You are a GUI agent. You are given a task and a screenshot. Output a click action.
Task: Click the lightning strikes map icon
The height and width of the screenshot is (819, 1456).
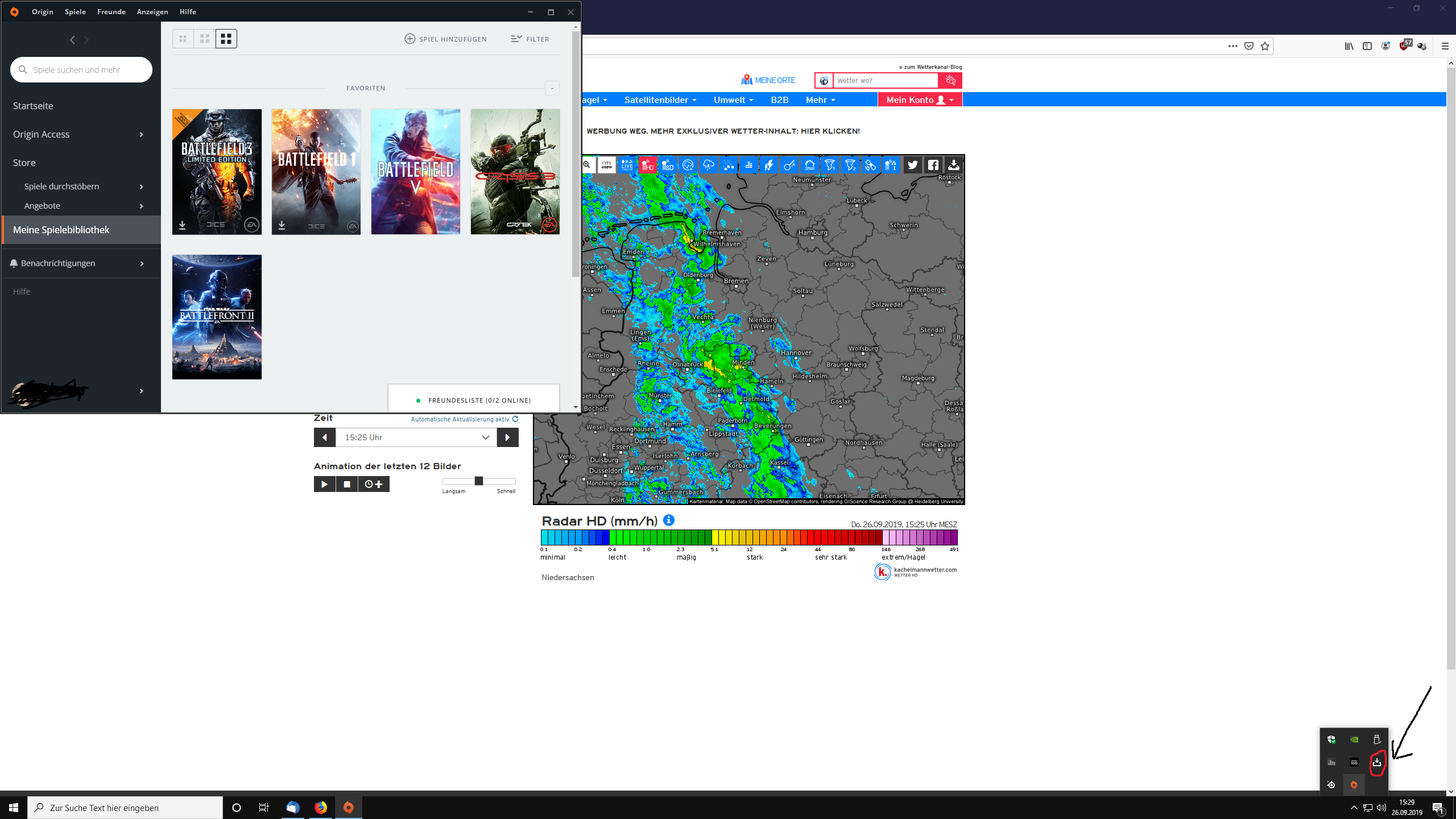(769, 166)
